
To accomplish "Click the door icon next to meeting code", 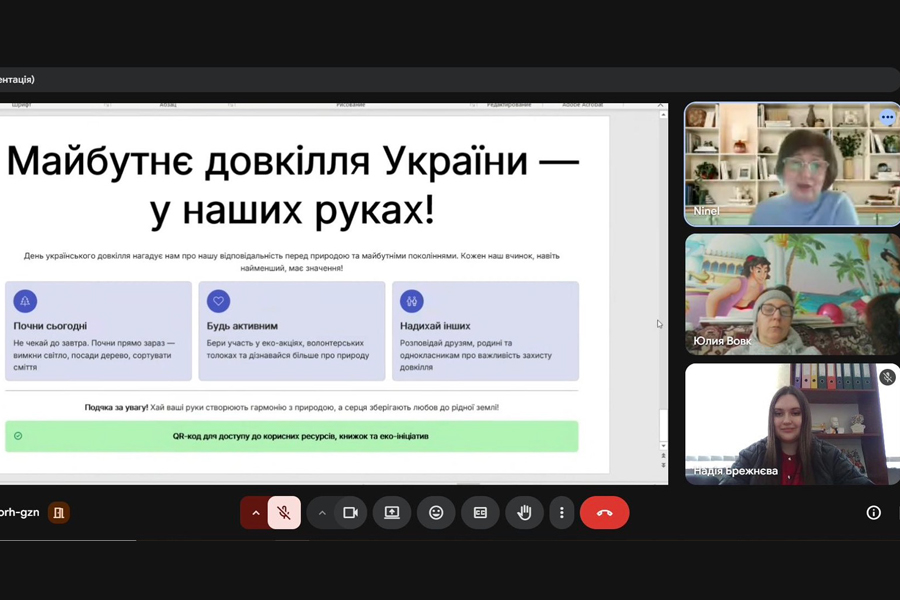I will [x=59, y=513].
